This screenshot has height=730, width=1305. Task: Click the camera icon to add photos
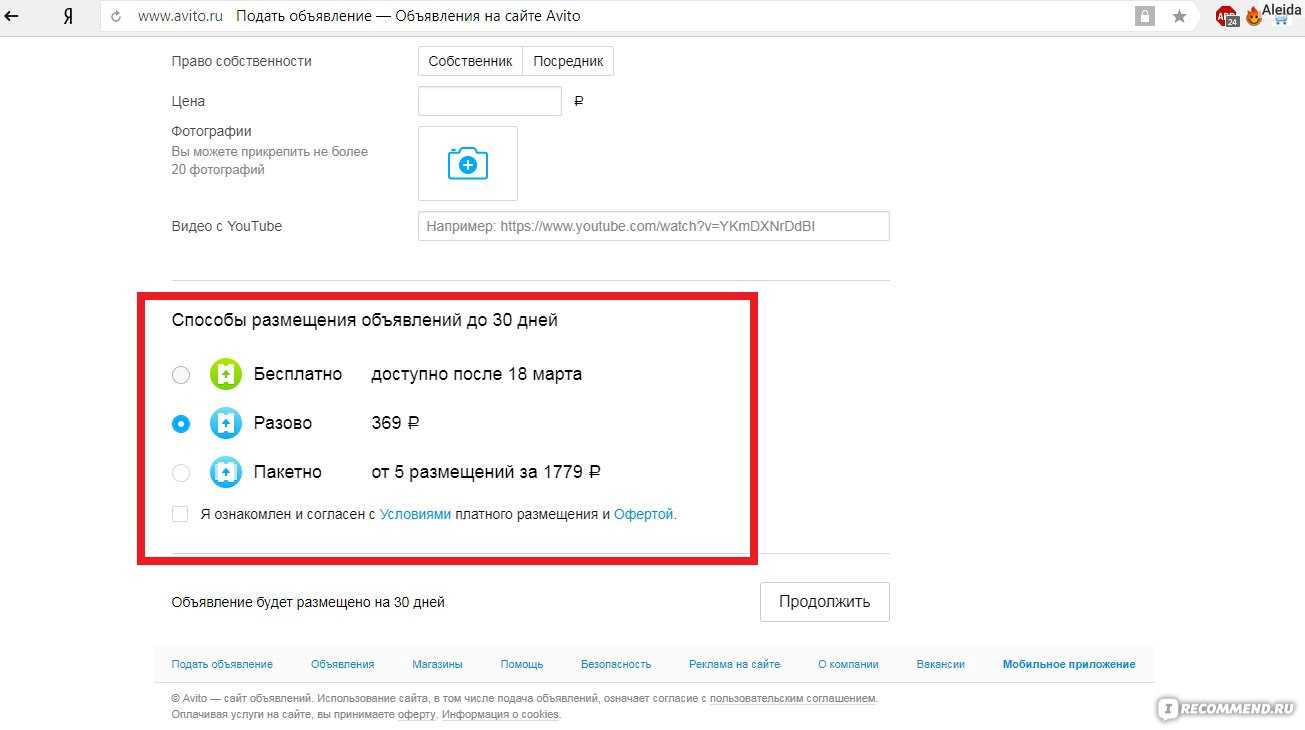click(x=468, y=163)
